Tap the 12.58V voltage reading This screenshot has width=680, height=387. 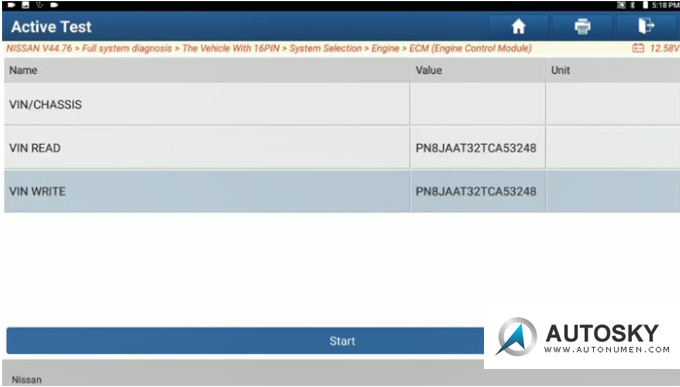(664, 48)
